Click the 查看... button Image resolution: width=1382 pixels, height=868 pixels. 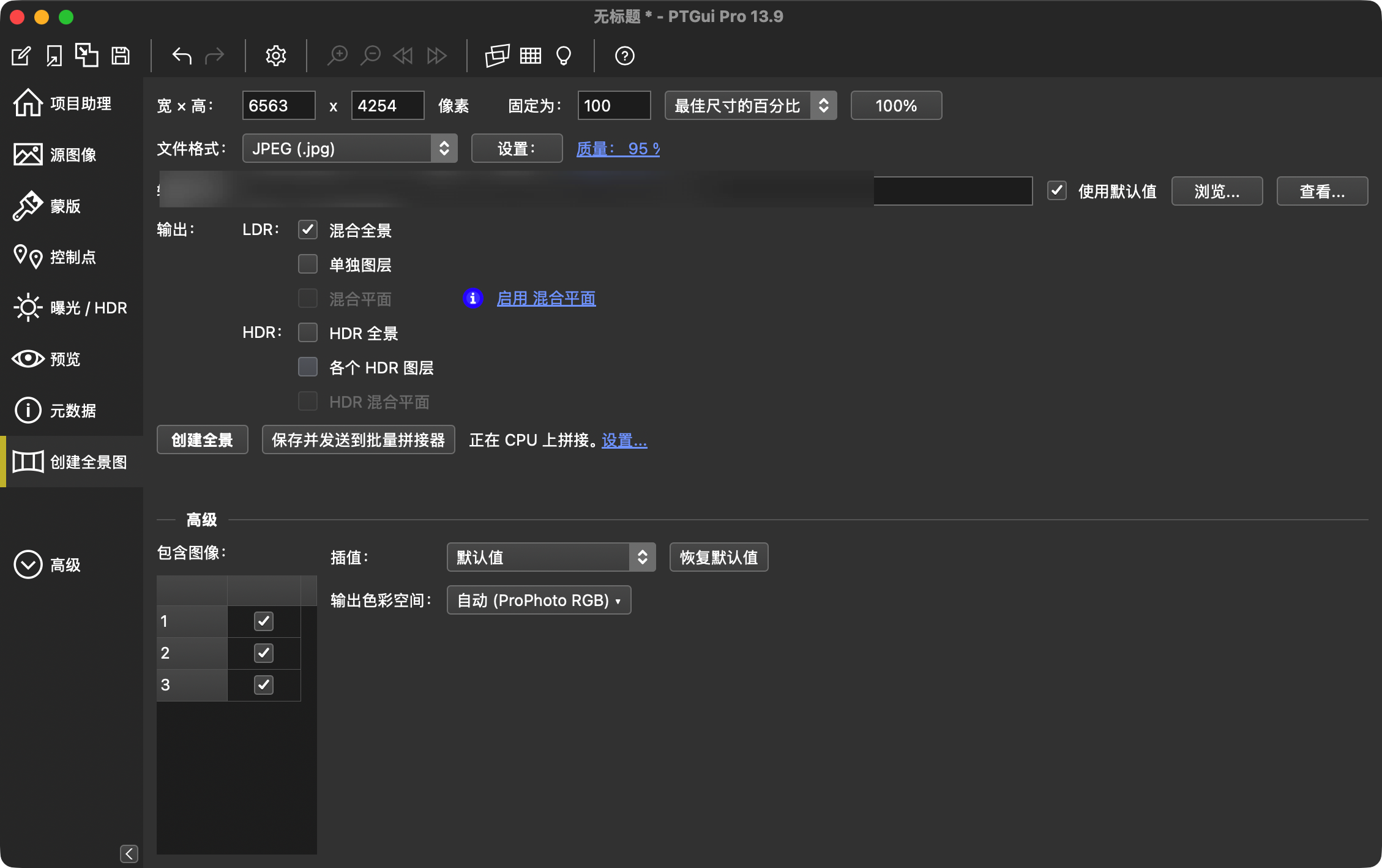click(1322, 191)
